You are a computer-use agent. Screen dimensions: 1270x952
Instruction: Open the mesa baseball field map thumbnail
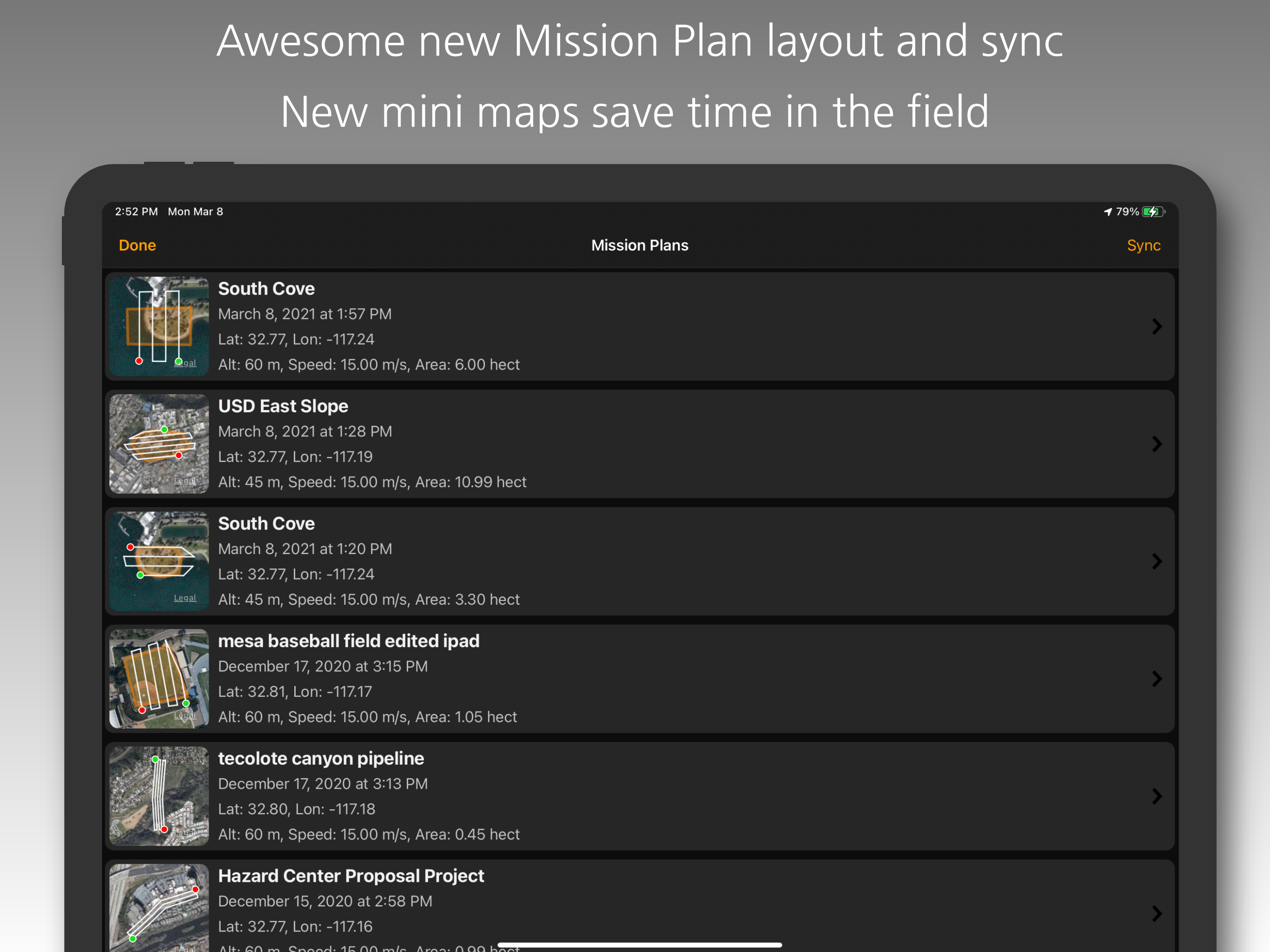[x=159, y=679]
